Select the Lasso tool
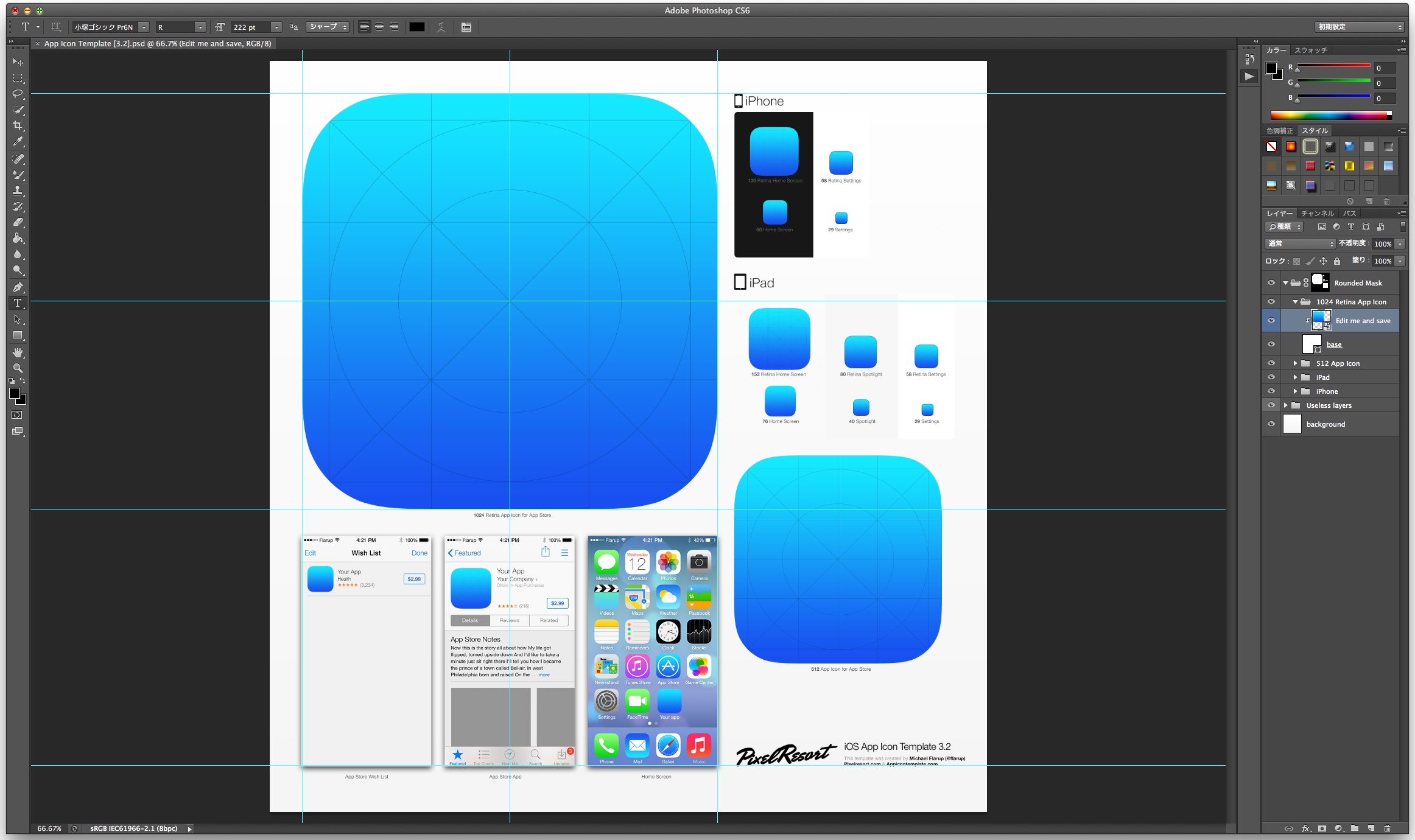Image resolution: width=1415 pixels, height=840 pixels. [18, 94]
